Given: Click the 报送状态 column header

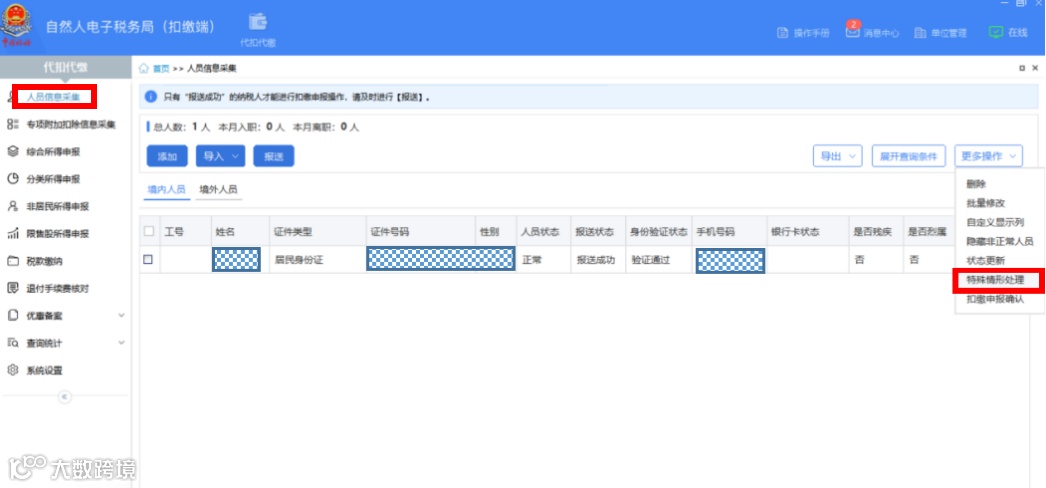Looking at the screenshot, I should click(x=596, y=231).
